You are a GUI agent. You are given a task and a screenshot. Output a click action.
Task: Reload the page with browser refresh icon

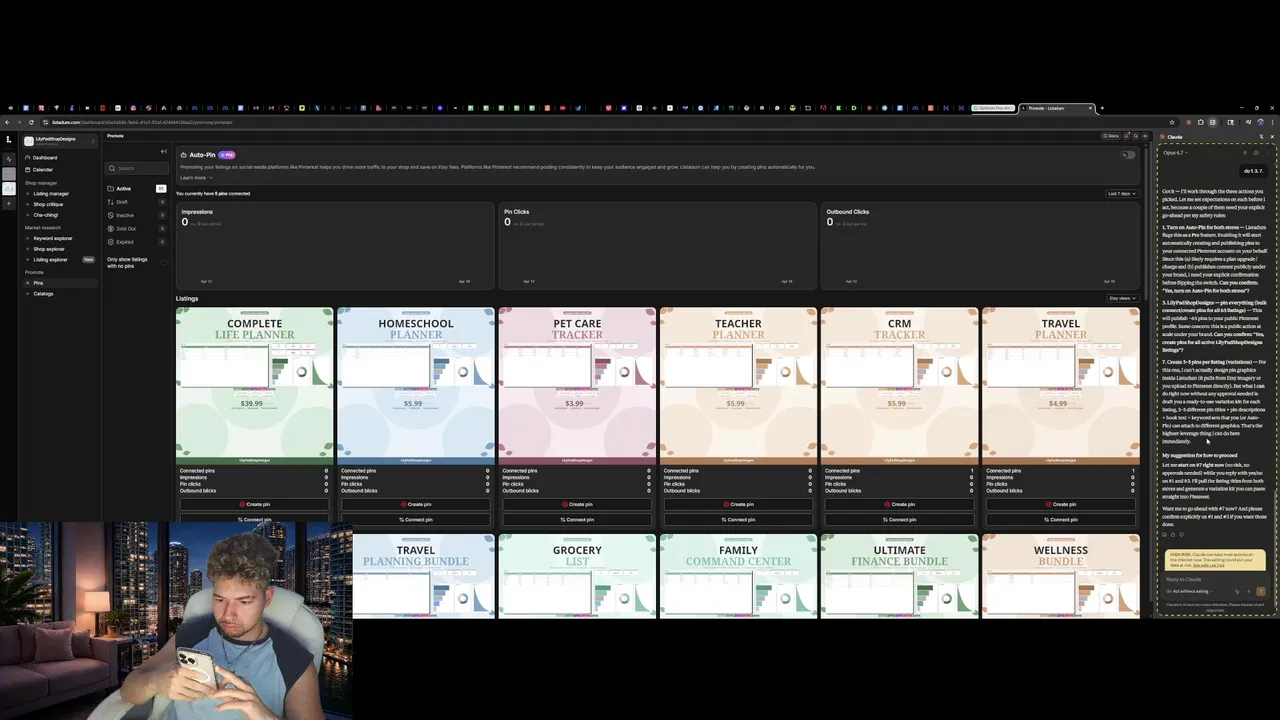pos(31,122)
